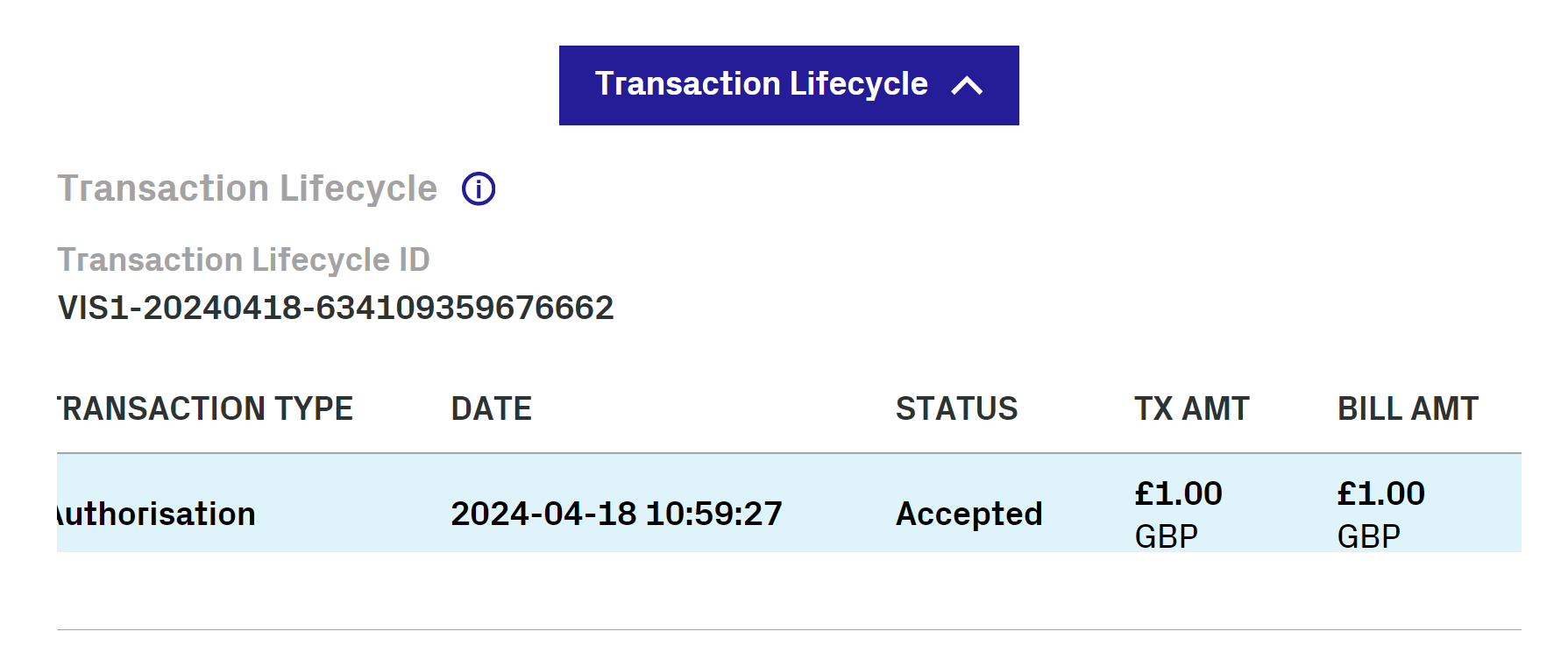The image size is (1568, 667).
Task: Click the £1.00 bill amount value
Action: (x=1380, y=493)
